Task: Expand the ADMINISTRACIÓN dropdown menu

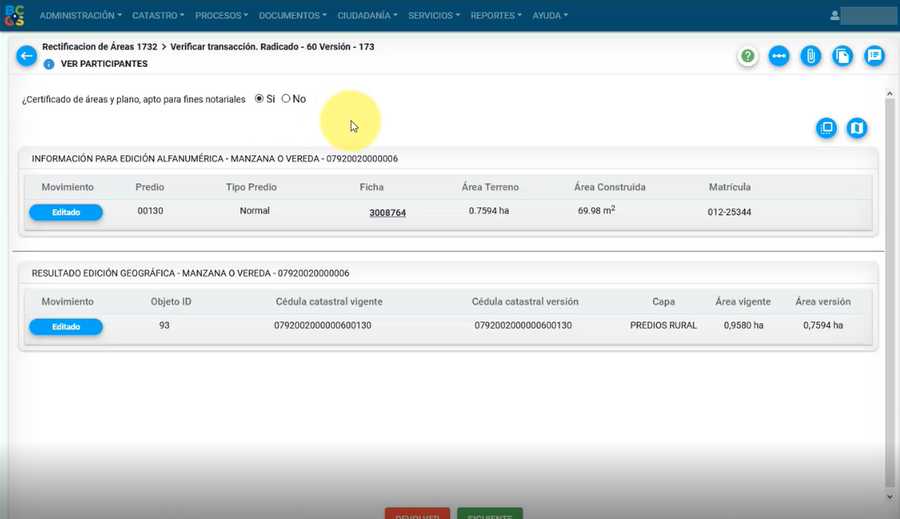Action: 80,16
